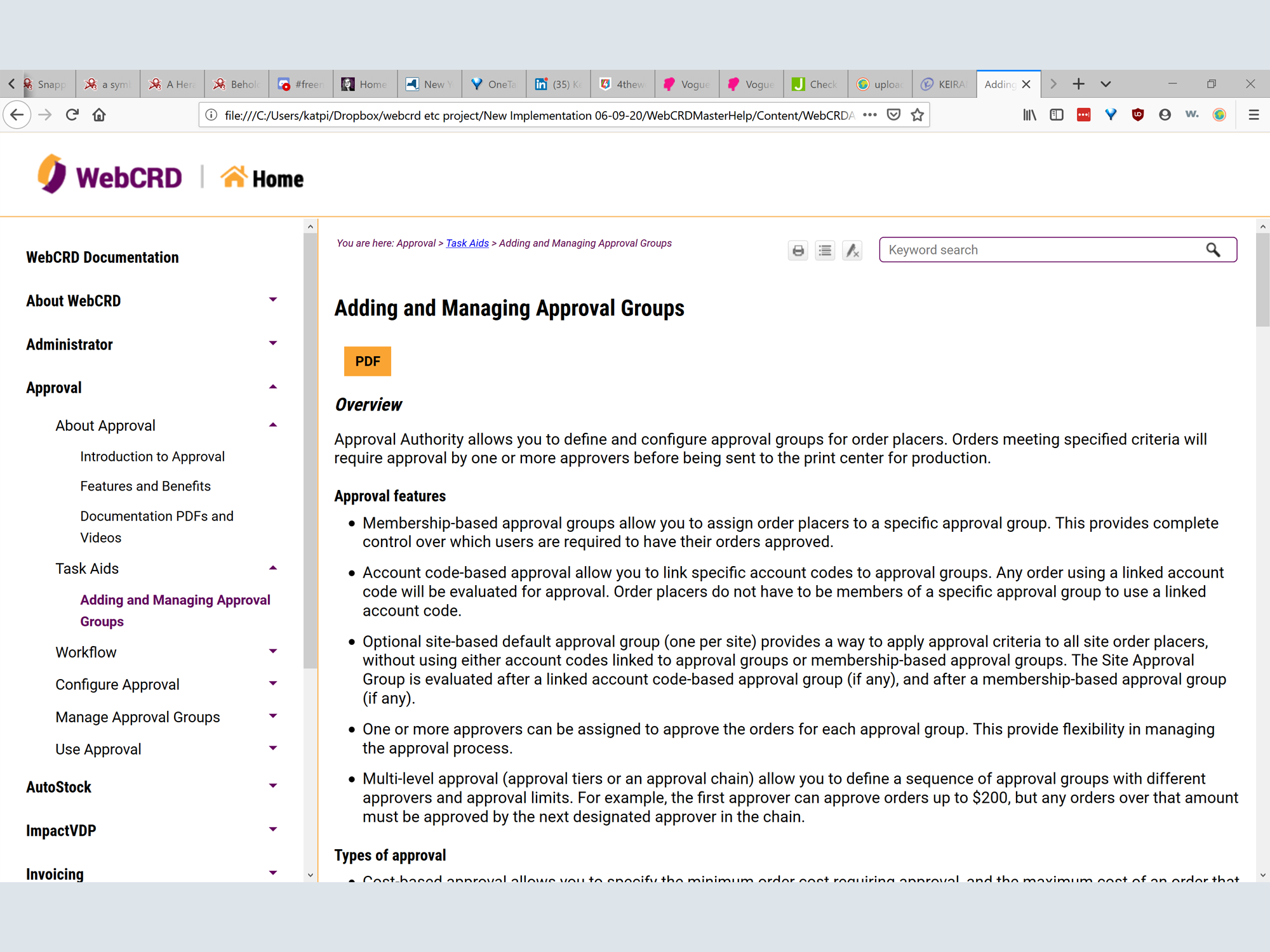Image resolution: width=1270 pixels, height=952 pixels.
Task: Click the WebCRD logo
Action: click(110, 175)
